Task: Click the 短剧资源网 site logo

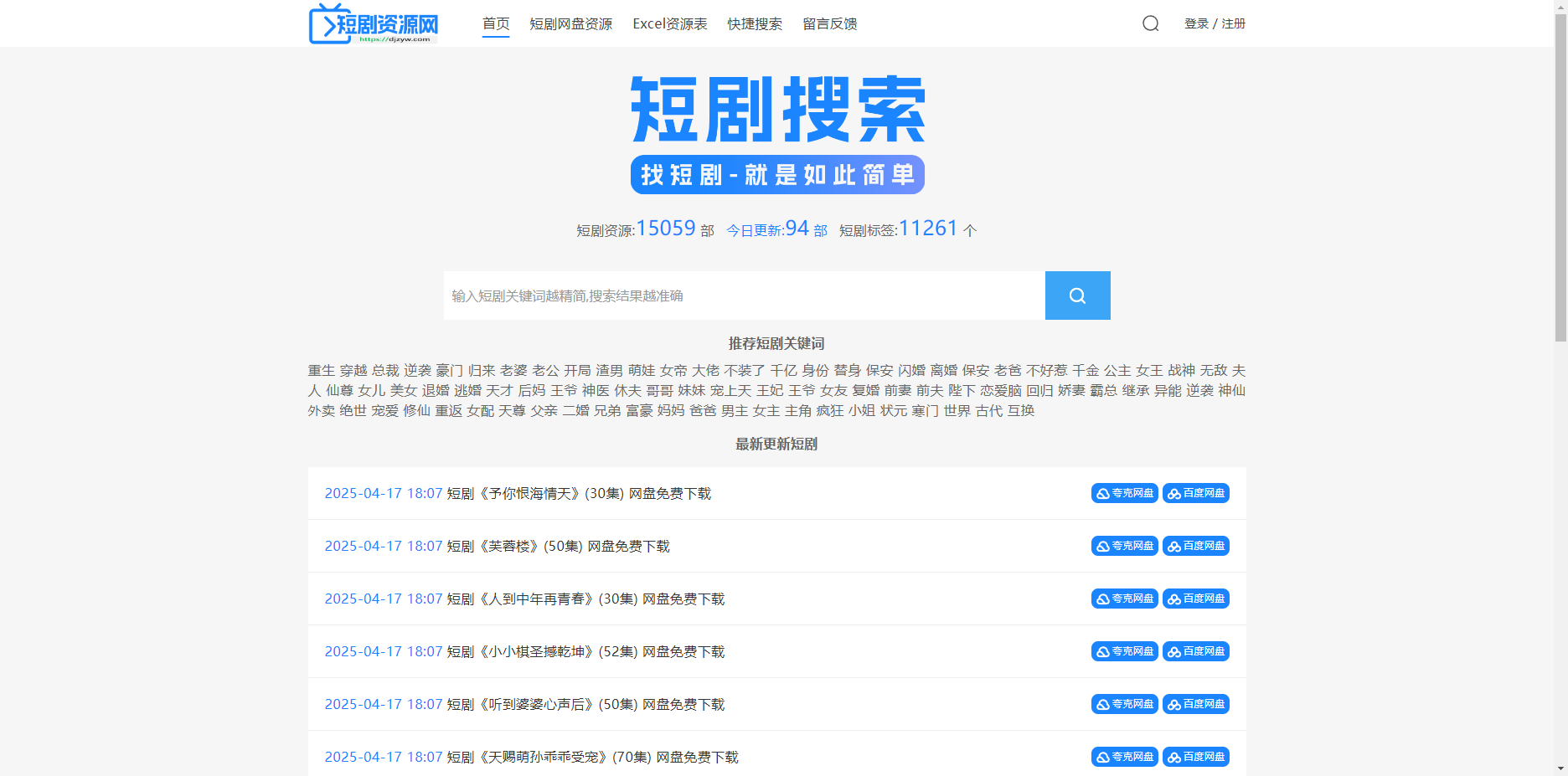Action: [x=374, y=23]
